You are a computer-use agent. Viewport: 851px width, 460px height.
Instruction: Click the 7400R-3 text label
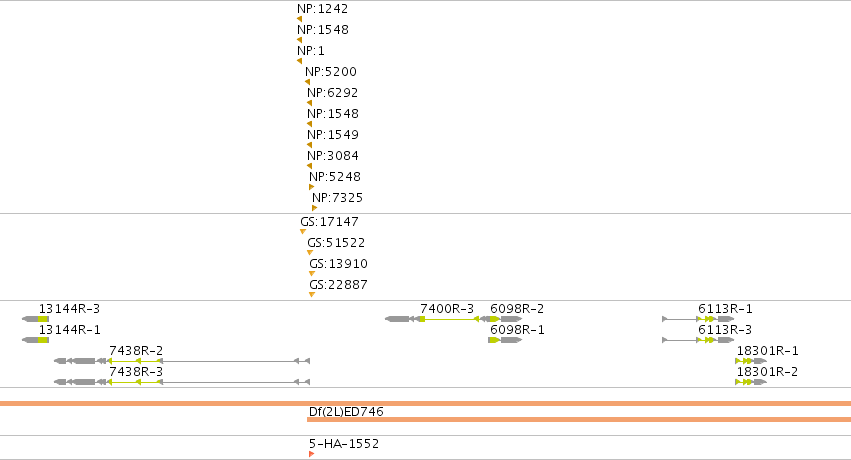pos(447,309)
